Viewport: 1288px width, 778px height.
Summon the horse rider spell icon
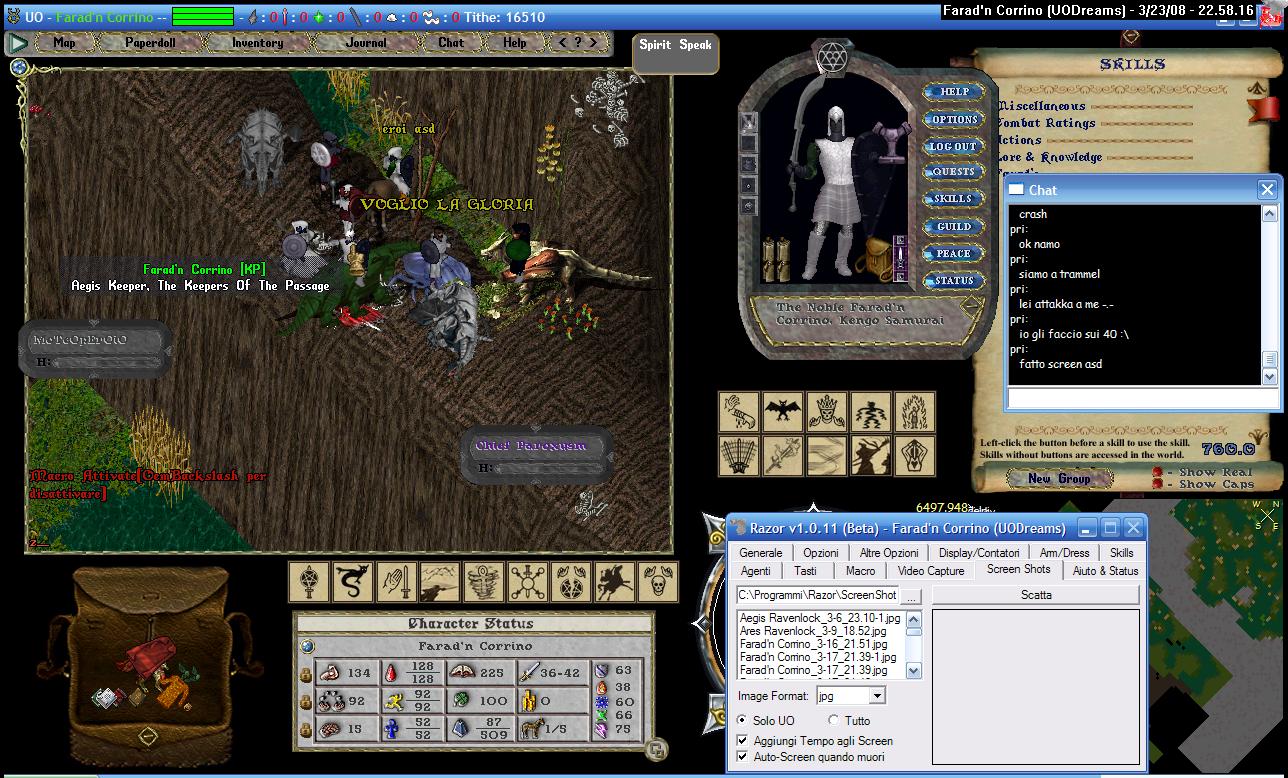615,582
